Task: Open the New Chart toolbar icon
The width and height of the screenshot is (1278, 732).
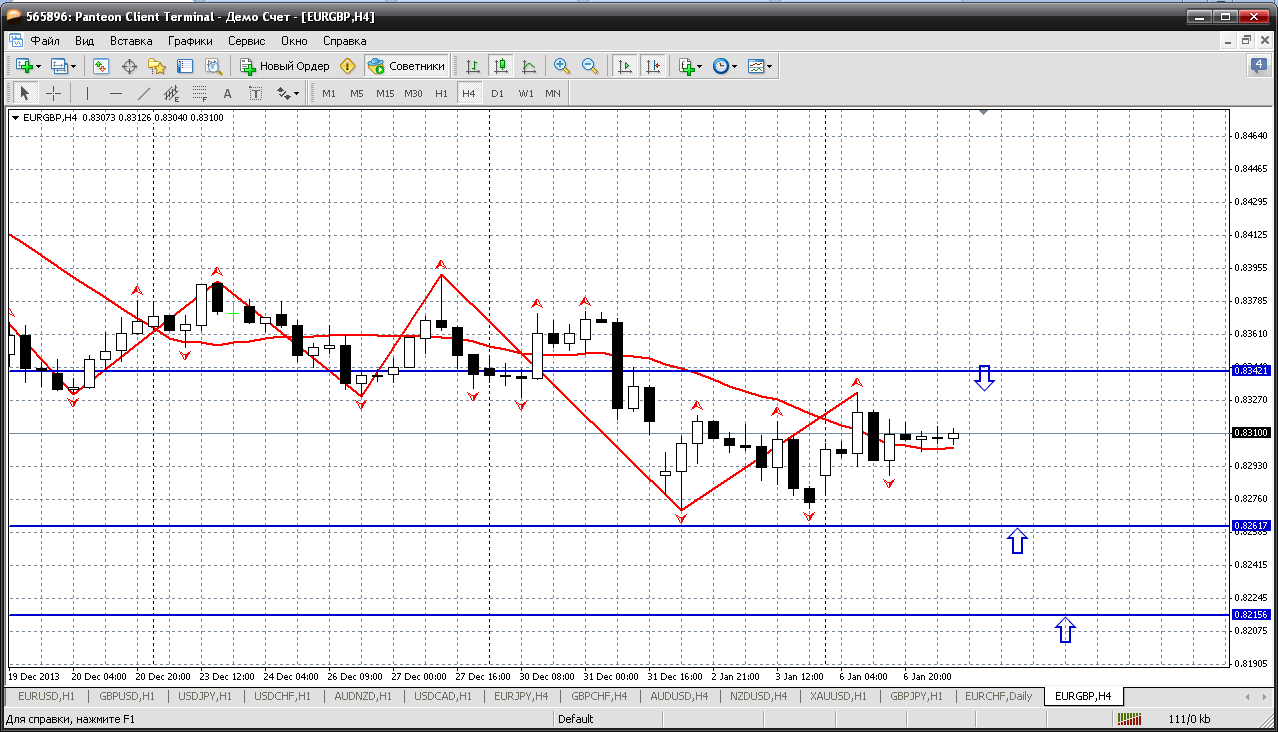Action: 24,66
